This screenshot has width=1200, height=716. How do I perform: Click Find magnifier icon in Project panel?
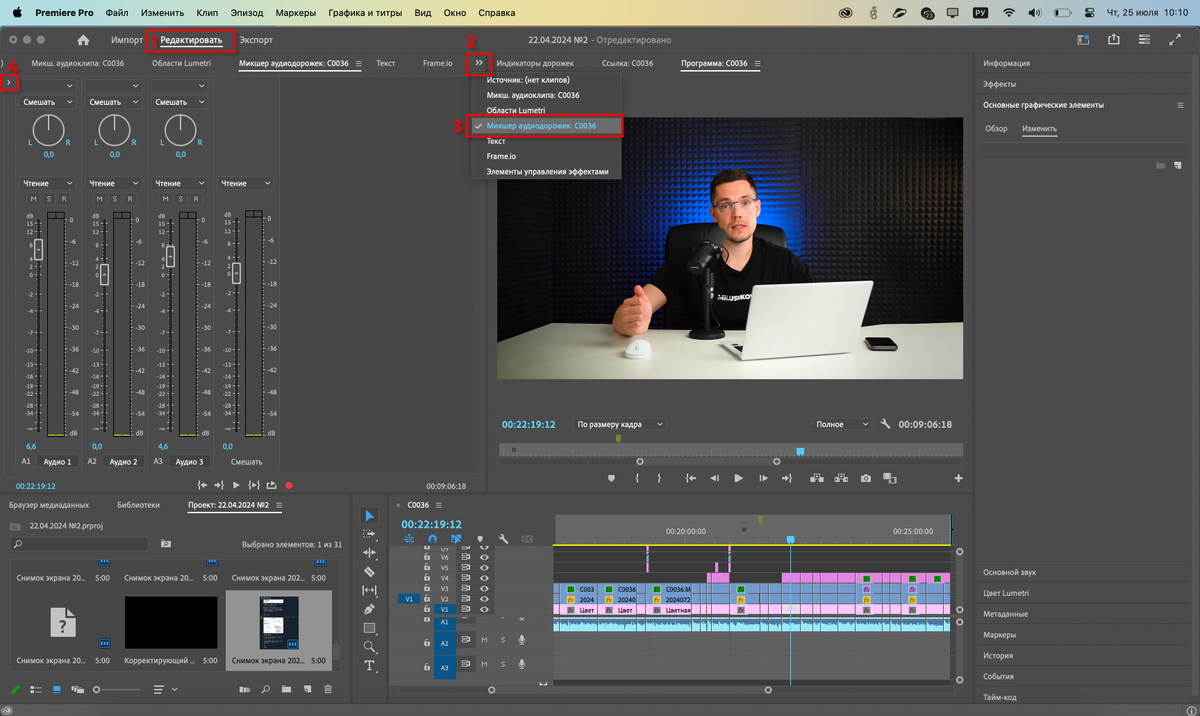click(x=266, y=689)
